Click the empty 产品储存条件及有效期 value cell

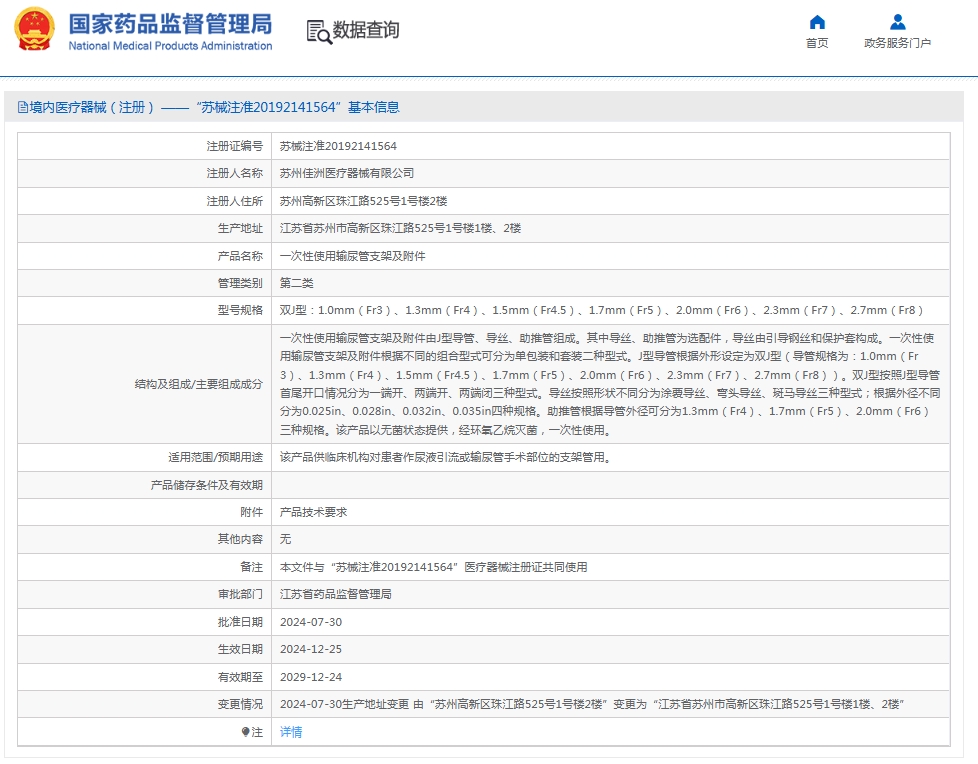point(611,485)
